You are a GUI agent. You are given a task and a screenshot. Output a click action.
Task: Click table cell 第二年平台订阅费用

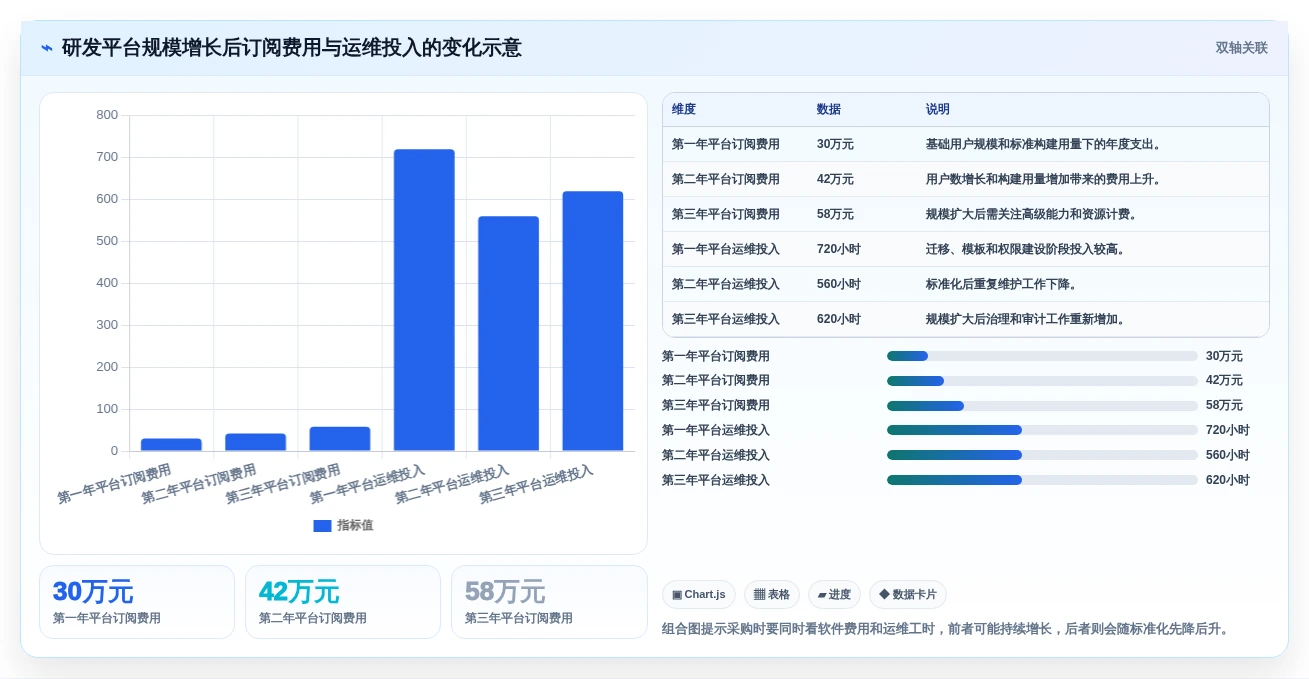[726, 179]
